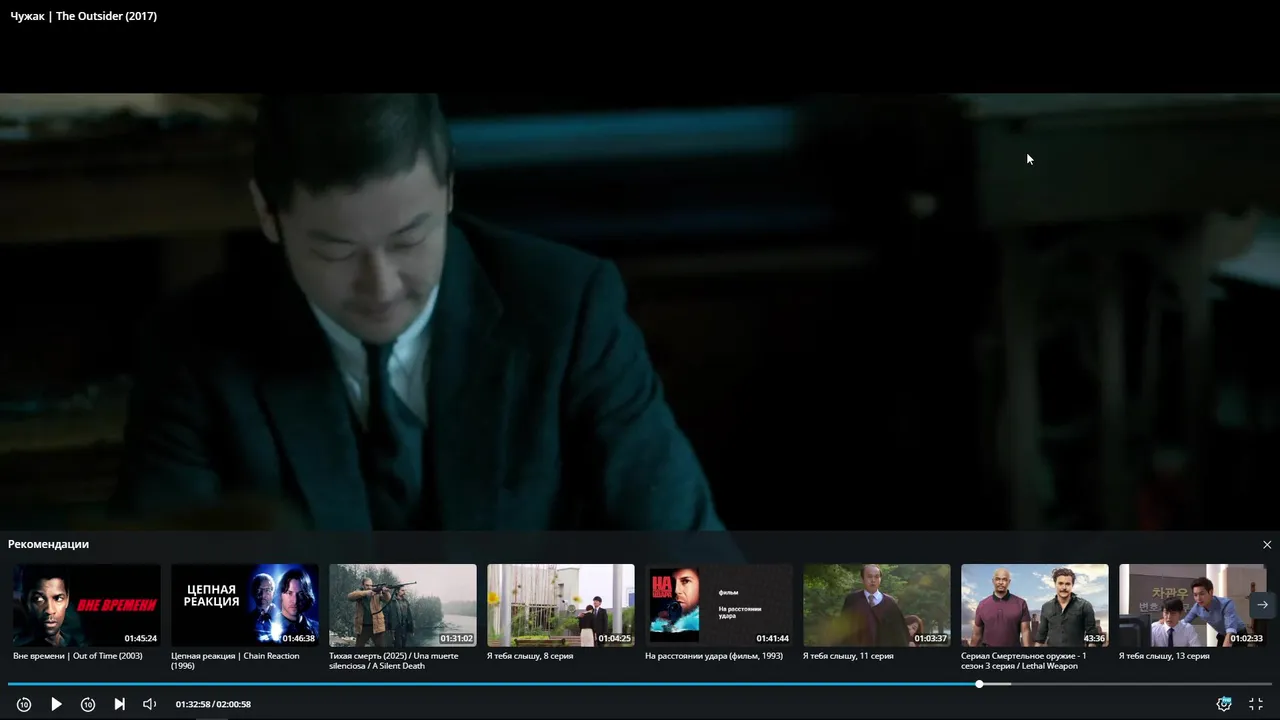Click the title text Я тебя слышу, 13 серия
1280x720 pixels.
(1164, 656)
